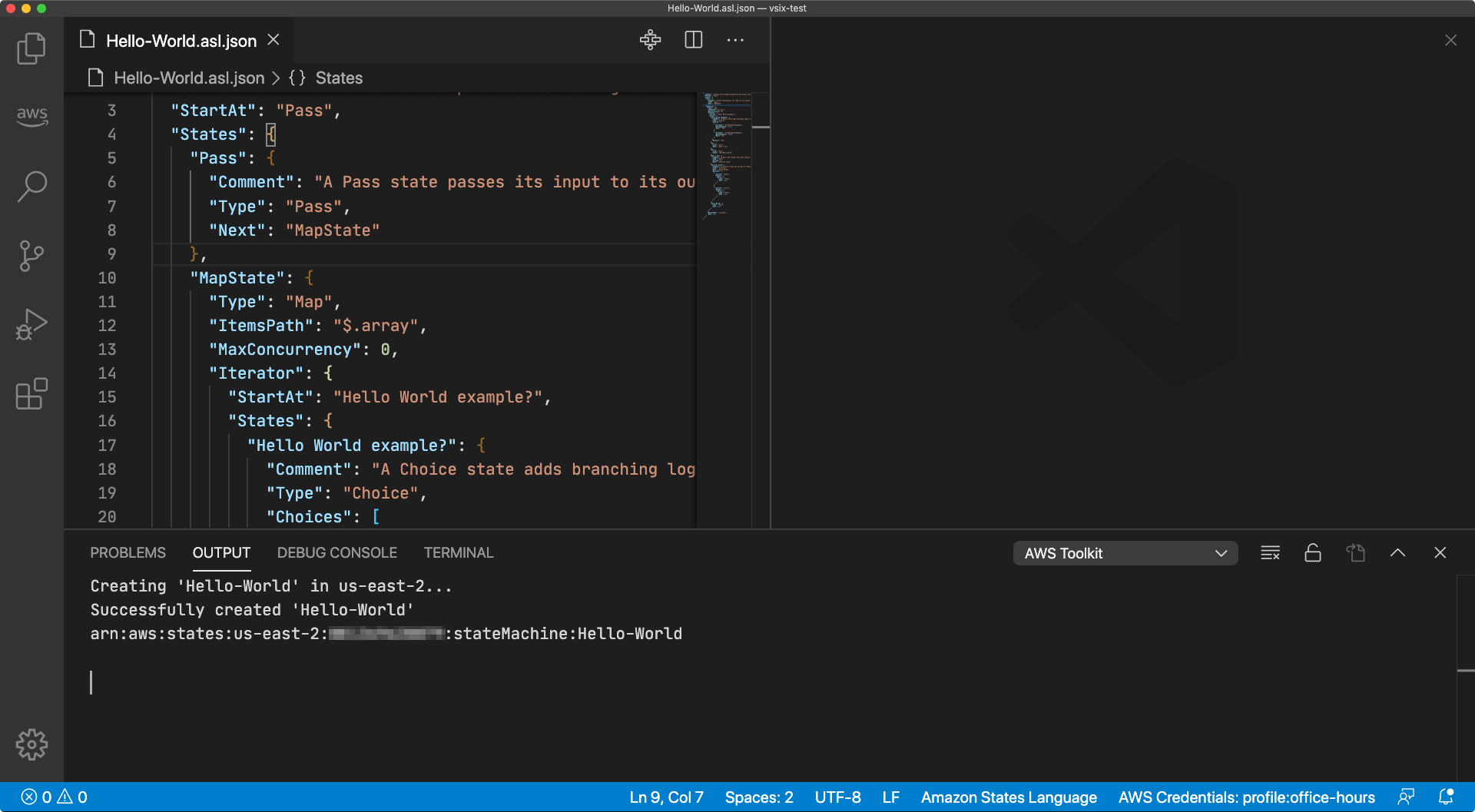This screenshot has height=812, width=1475.
Task: Split the editor to the right
Action: click(x=693, y=40)
